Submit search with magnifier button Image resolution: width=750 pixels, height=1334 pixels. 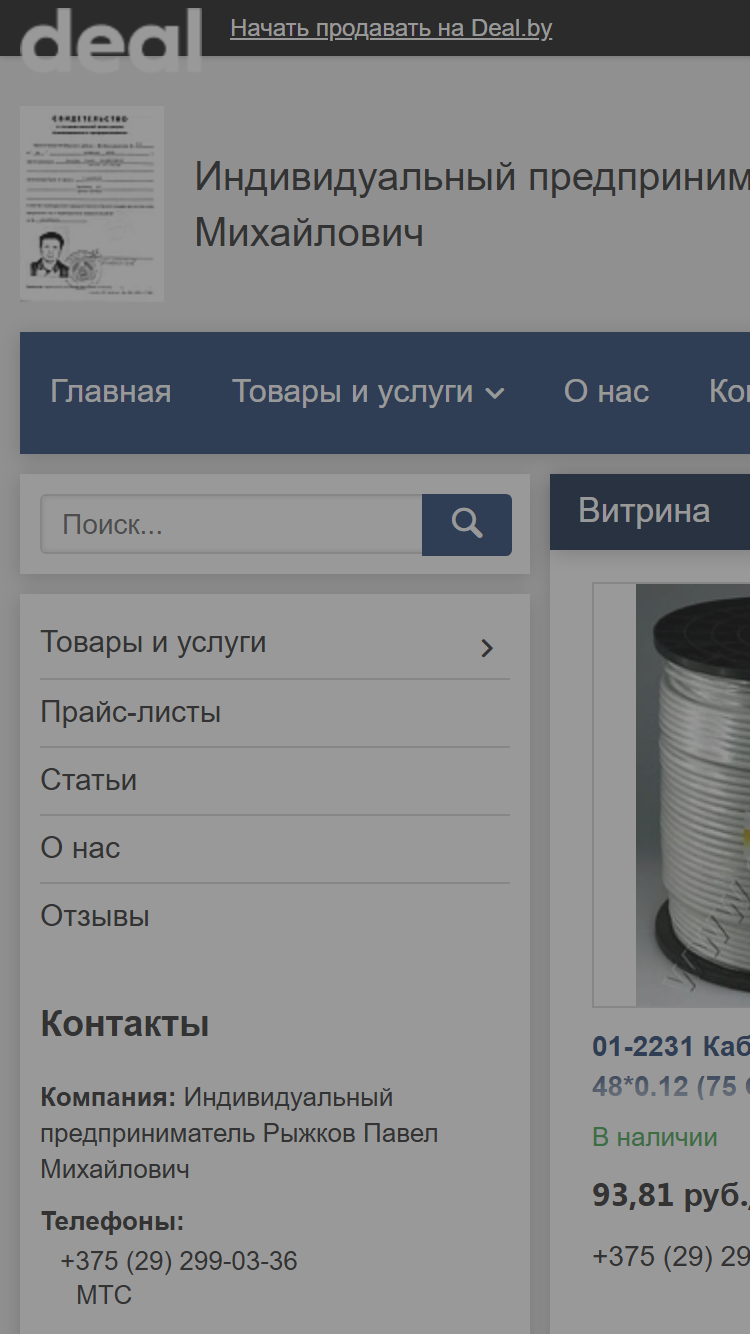tap(467, 525)
